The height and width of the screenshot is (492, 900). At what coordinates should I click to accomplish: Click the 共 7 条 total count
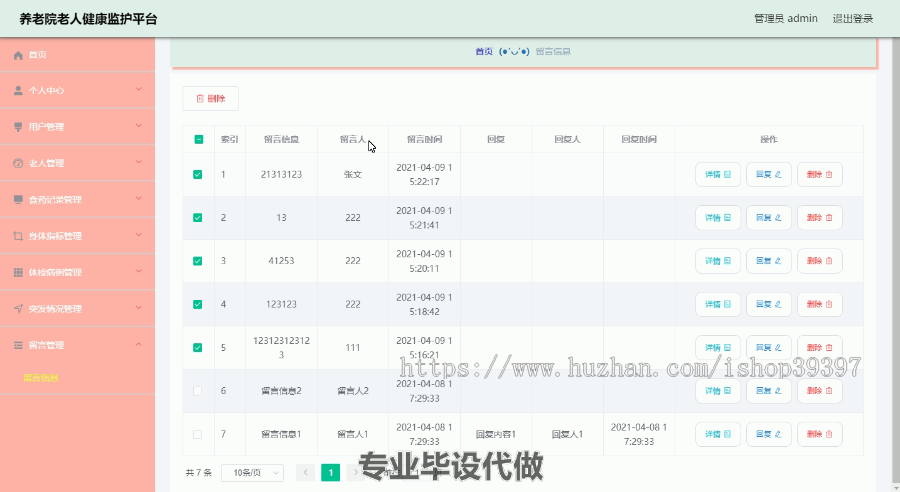click(x=199, y=473)
